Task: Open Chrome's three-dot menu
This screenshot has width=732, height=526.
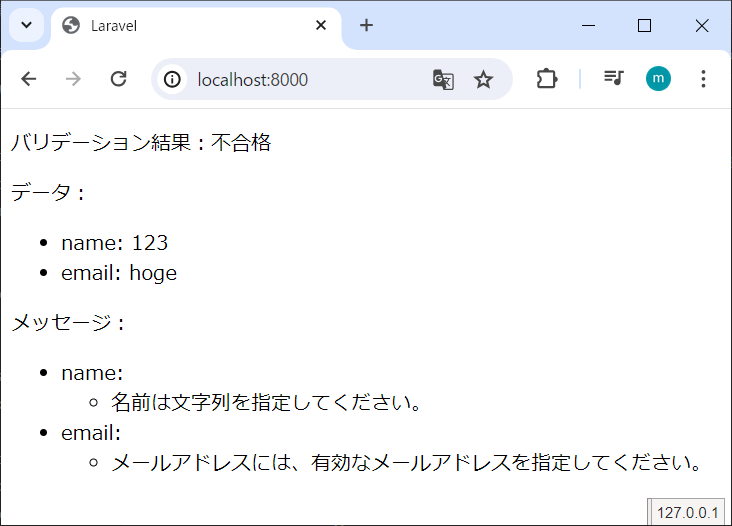Action: (x=703, y=79)
